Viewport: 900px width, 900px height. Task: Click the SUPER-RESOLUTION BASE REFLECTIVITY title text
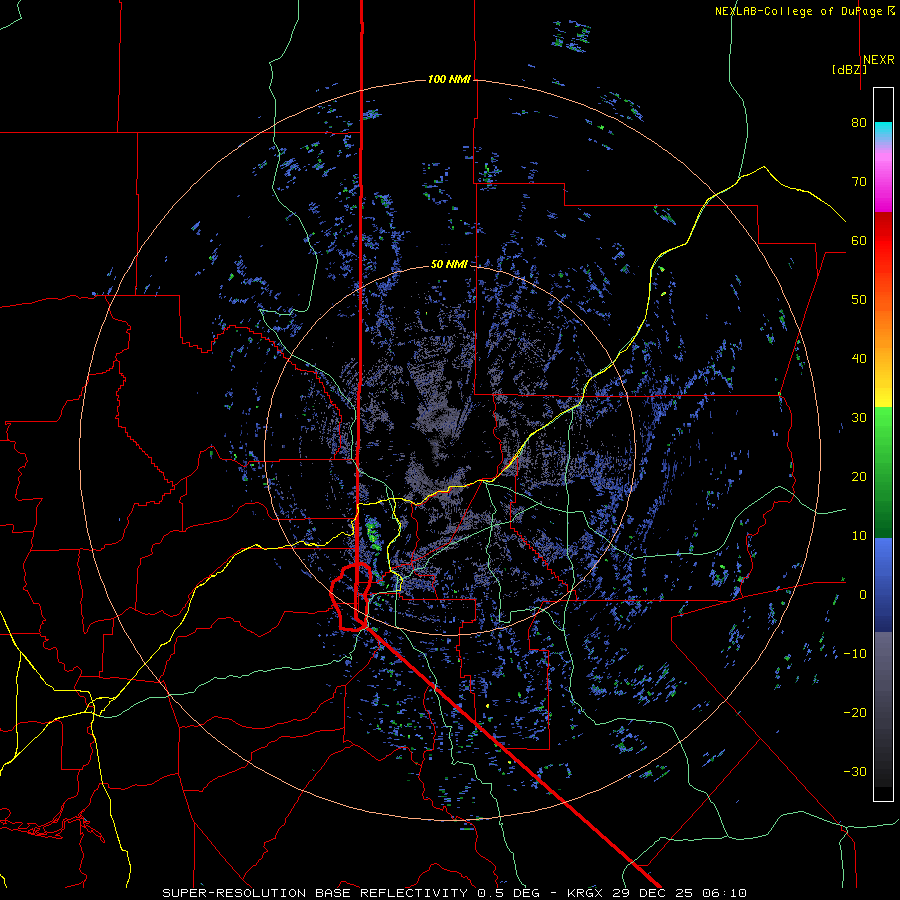[x=315, y=893]
